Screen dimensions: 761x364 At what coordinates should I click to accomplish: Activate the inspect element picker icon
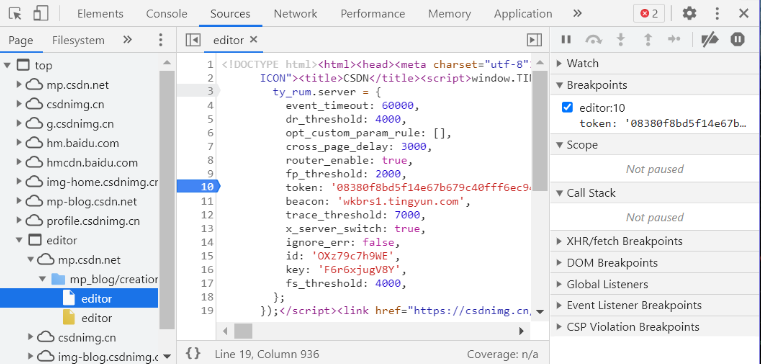pos(16,14)
